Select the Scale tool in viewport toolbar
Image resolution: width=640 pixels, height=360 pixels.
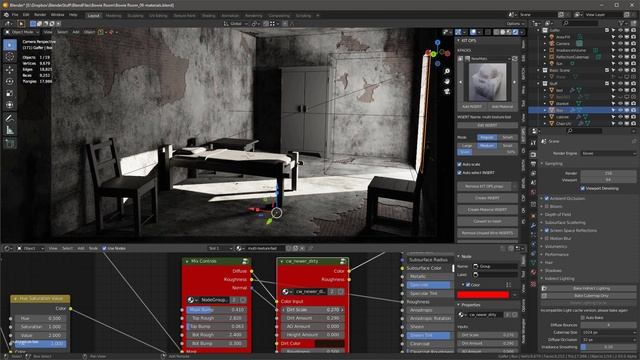tap(10, 93)
